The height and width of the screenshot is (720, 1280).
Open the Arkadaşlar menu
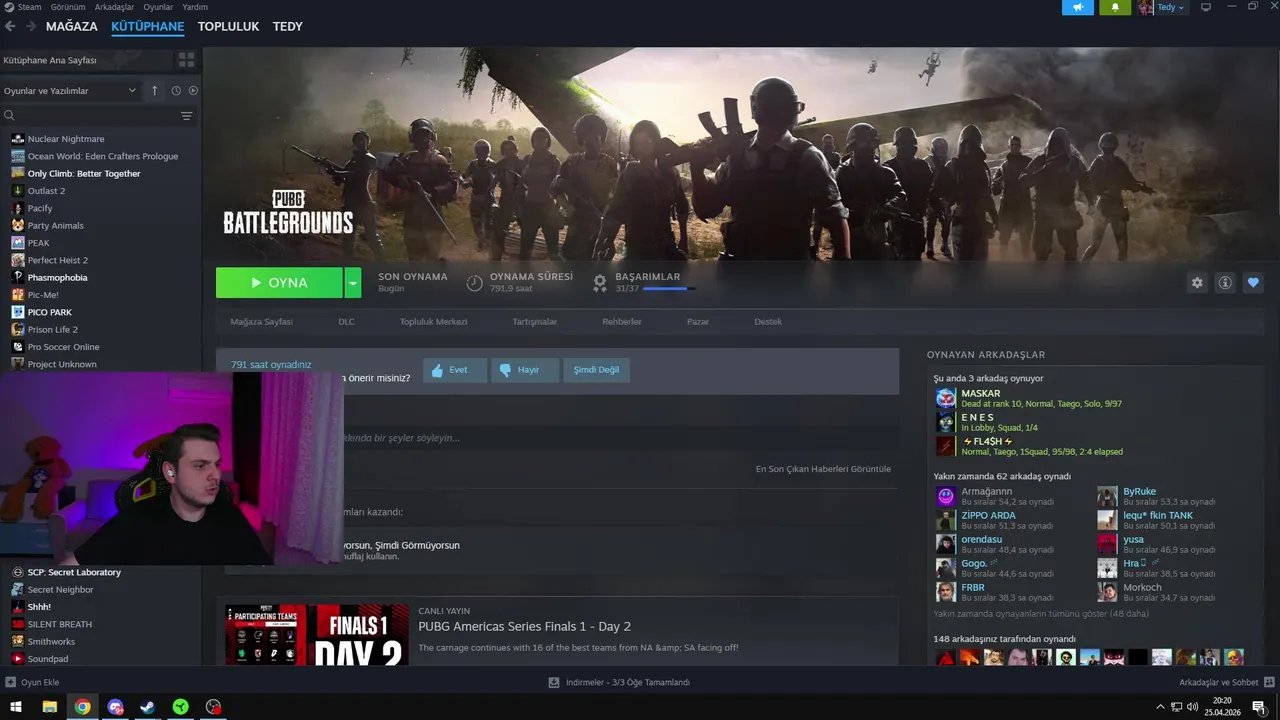114,7
